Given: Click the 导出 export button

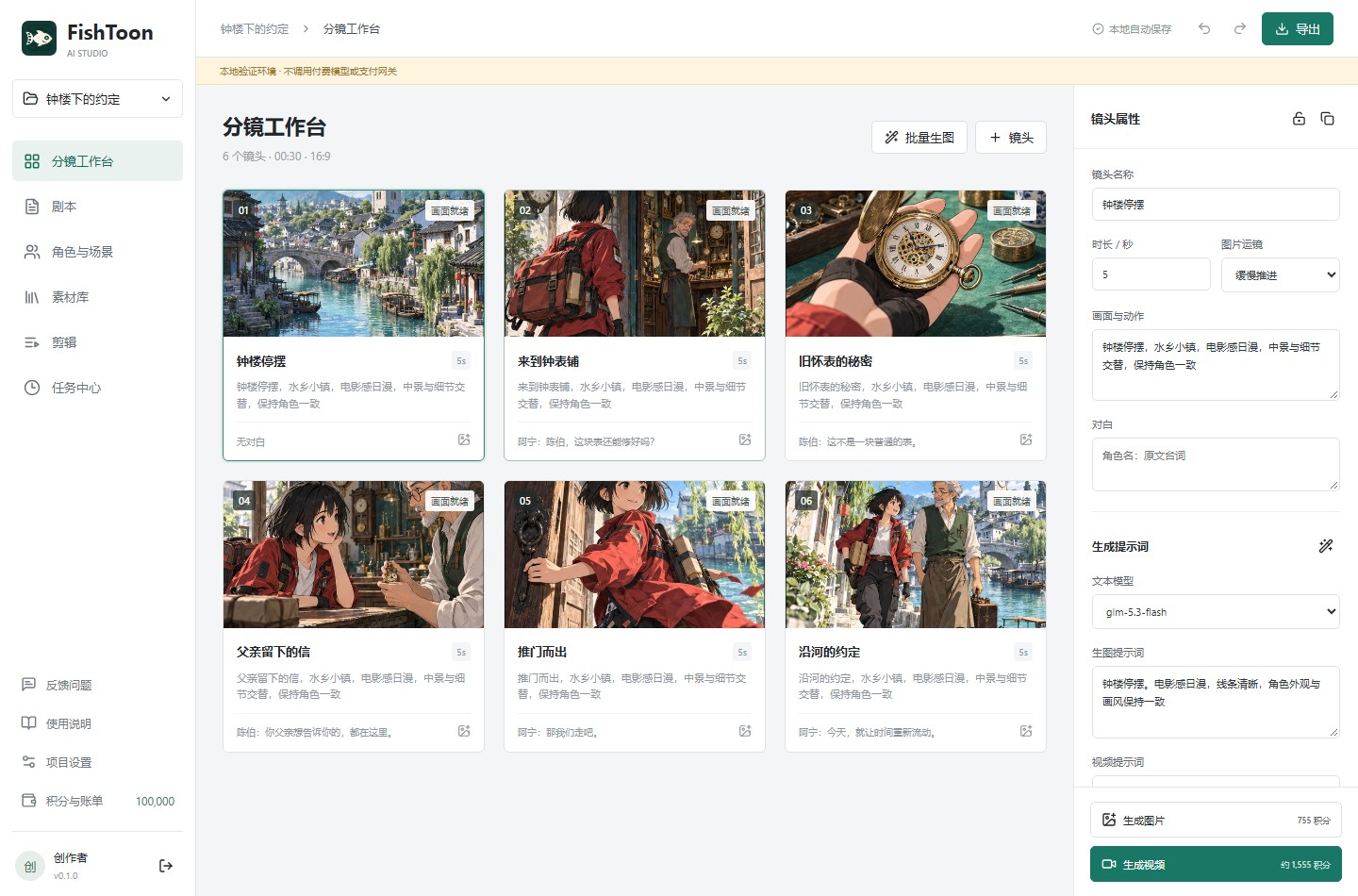Looking at the screenshot, I should tap(1298, 28).
